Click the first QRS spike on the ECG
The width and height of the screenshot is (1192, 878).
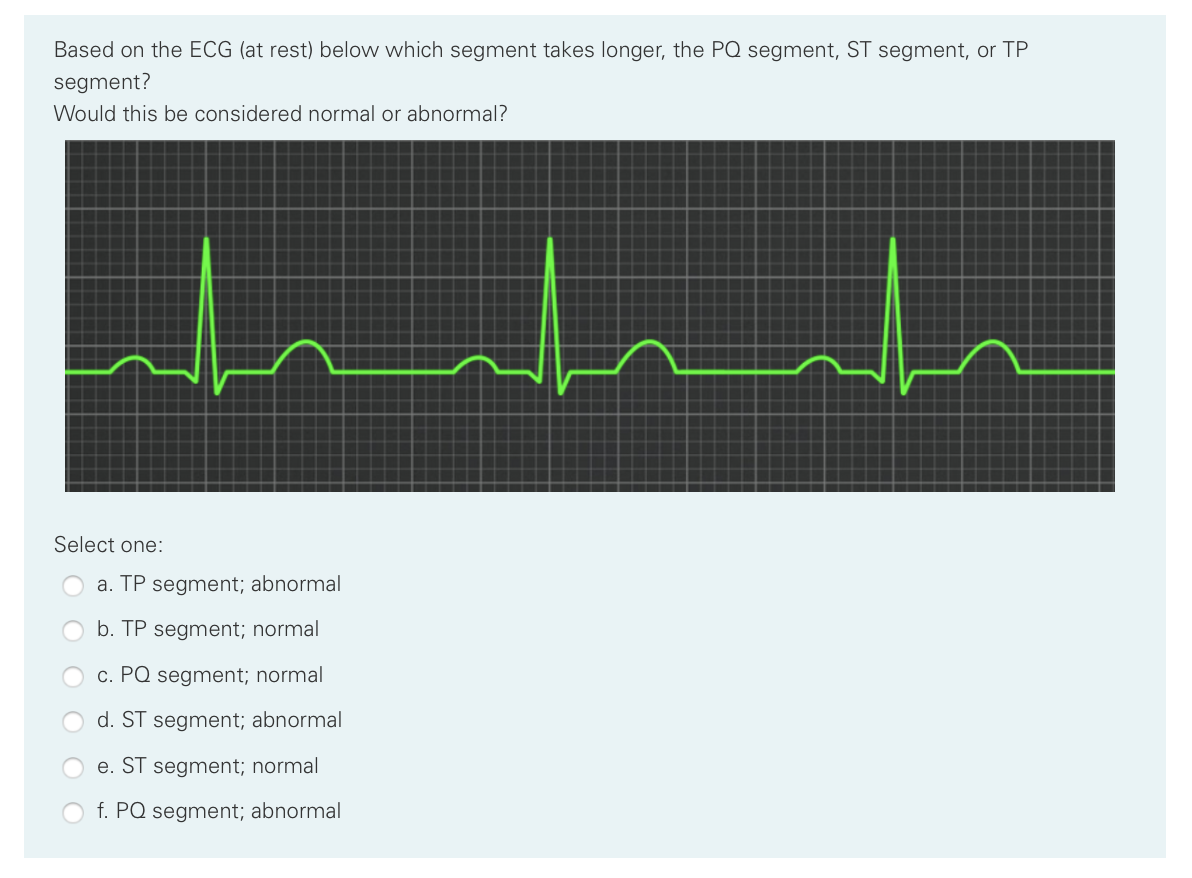pos(206,280)
